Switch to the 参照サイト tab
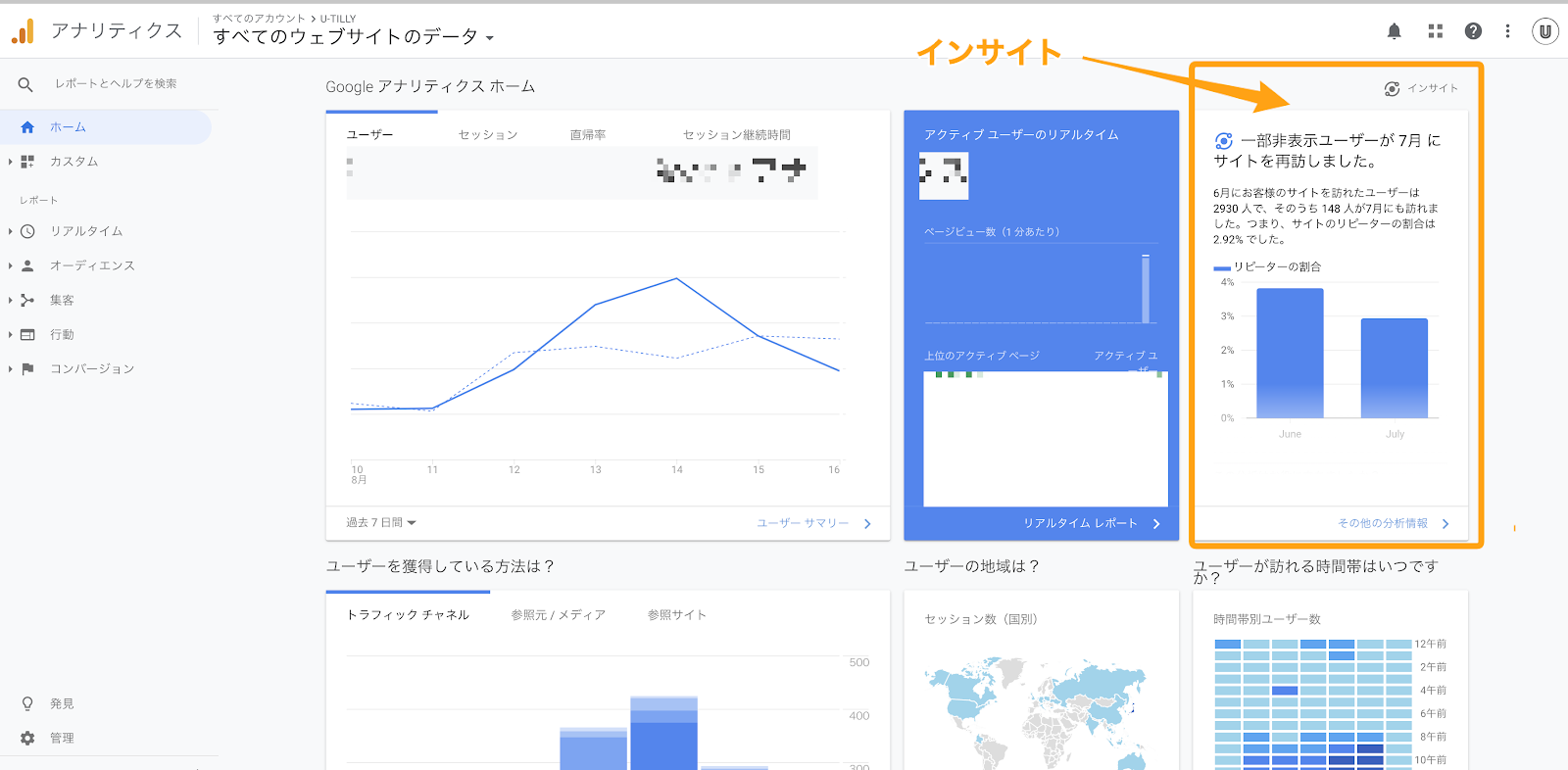The height and width of the screenshot is (770, 1568). click(x=677, y=615)
